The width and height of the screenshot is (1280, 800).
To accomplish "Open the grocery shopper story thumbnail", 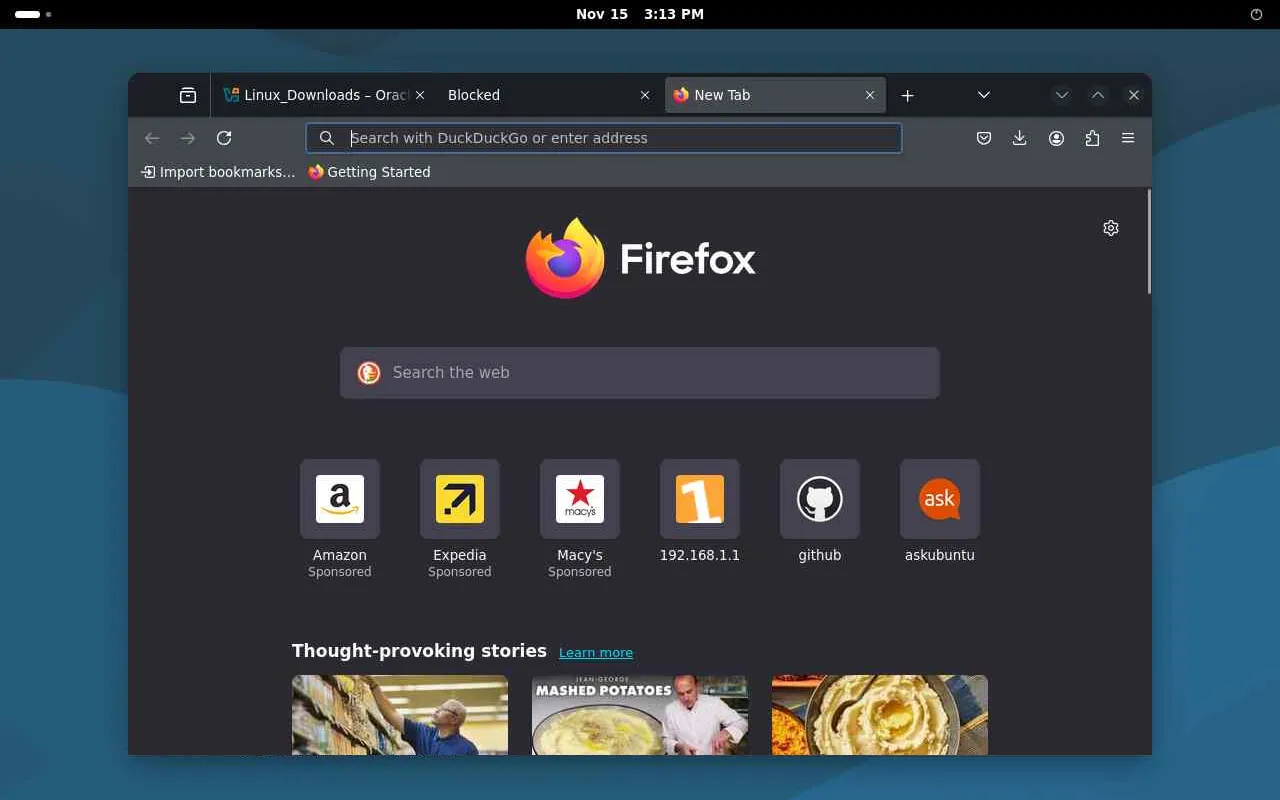I will pyautogui.click(x=400, y=715).
